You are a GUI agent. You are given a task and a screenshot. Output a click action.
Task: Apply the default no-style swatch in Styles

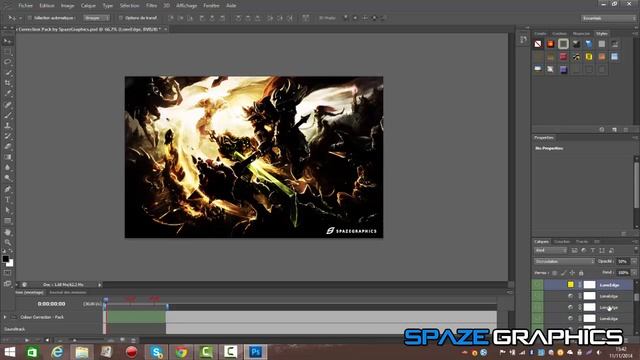coord(538,44)
